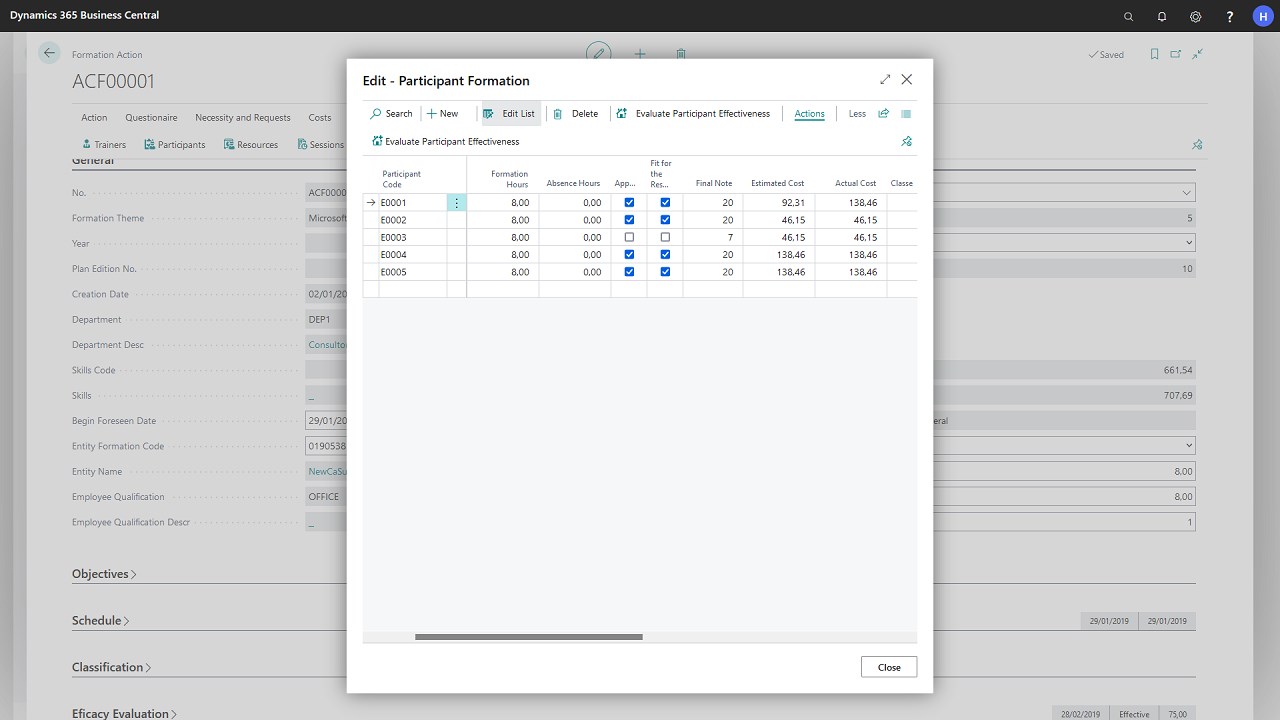Open search from the top bar magnifier
1280x720 pixels.
pos(1129,16)
